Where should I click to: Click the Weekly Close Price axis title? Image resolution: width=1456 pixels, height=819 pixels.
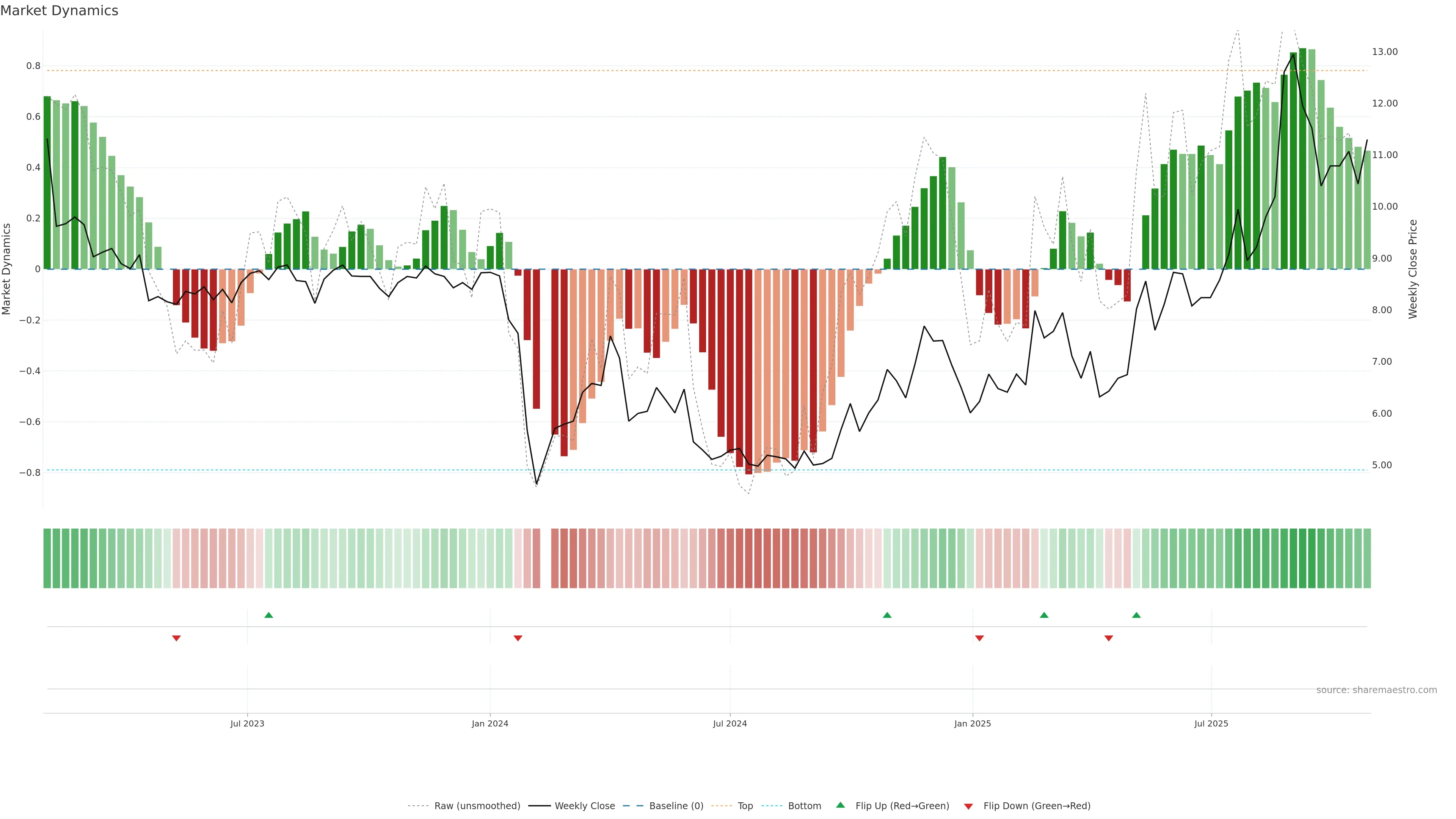[x=1412, y=269]
